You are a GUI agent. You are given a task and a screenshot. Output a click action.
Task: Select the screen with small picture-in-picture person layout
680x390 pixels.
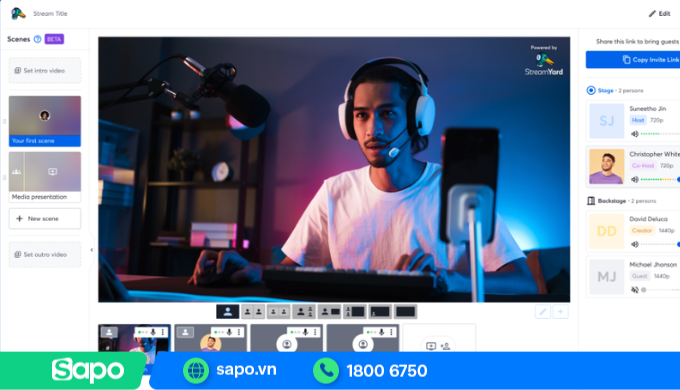[x=380, y=311]
